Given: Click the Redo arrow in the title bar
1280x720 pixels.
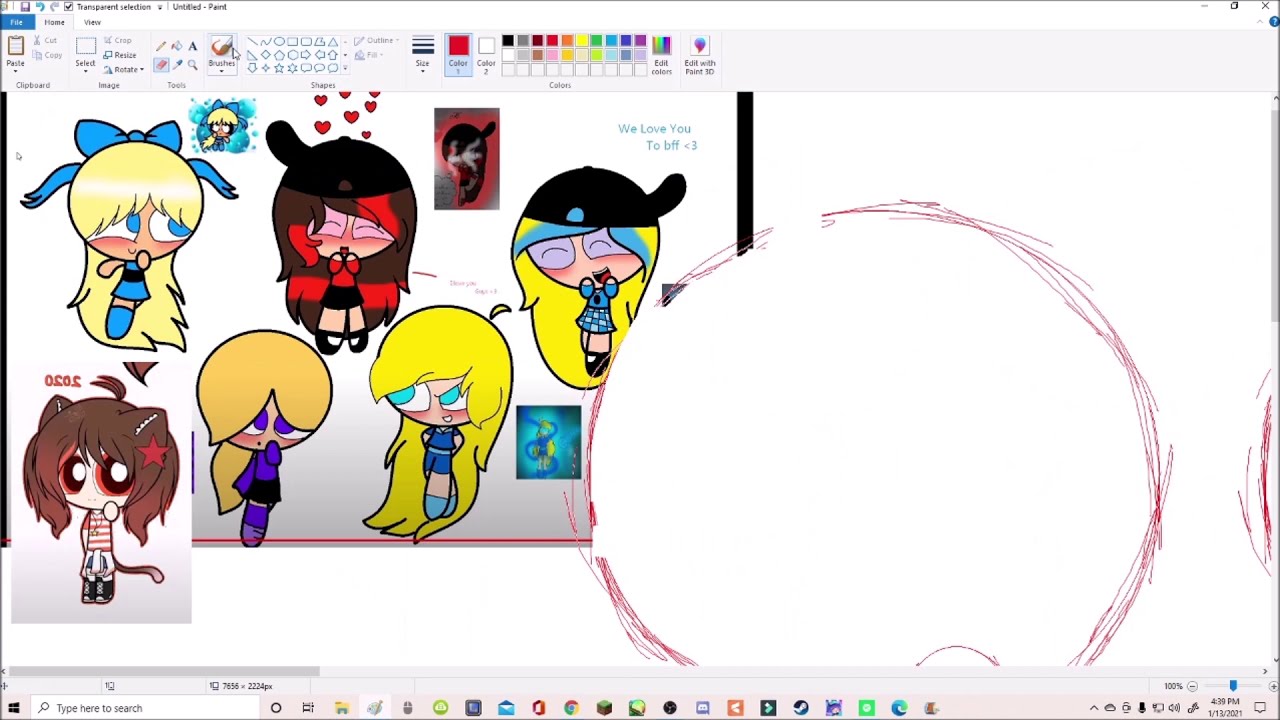Looking at the screenshot, I should pyautogui.click(x=54, y=6).
